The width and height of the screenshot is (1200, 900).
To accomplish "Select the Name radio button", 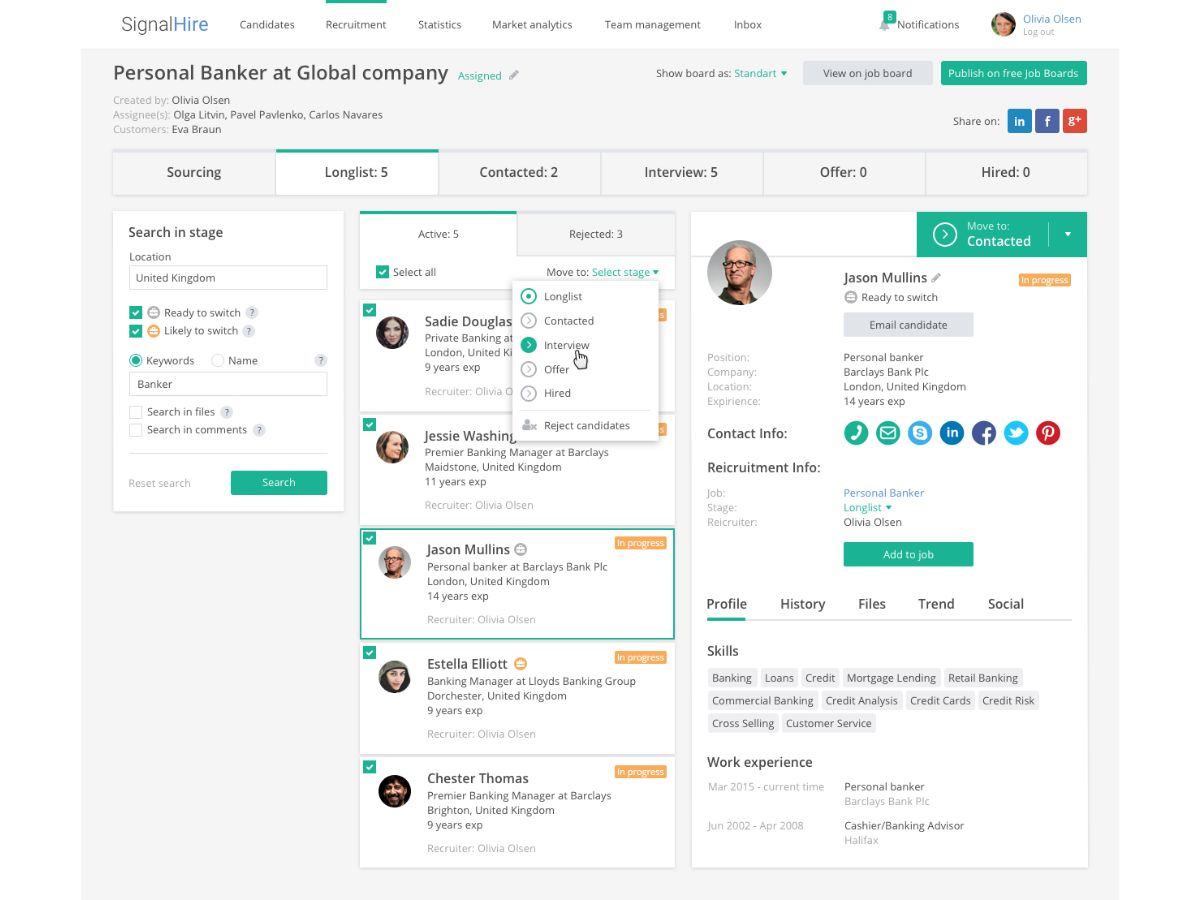I will pyautogui.click(x=218, y=360).
